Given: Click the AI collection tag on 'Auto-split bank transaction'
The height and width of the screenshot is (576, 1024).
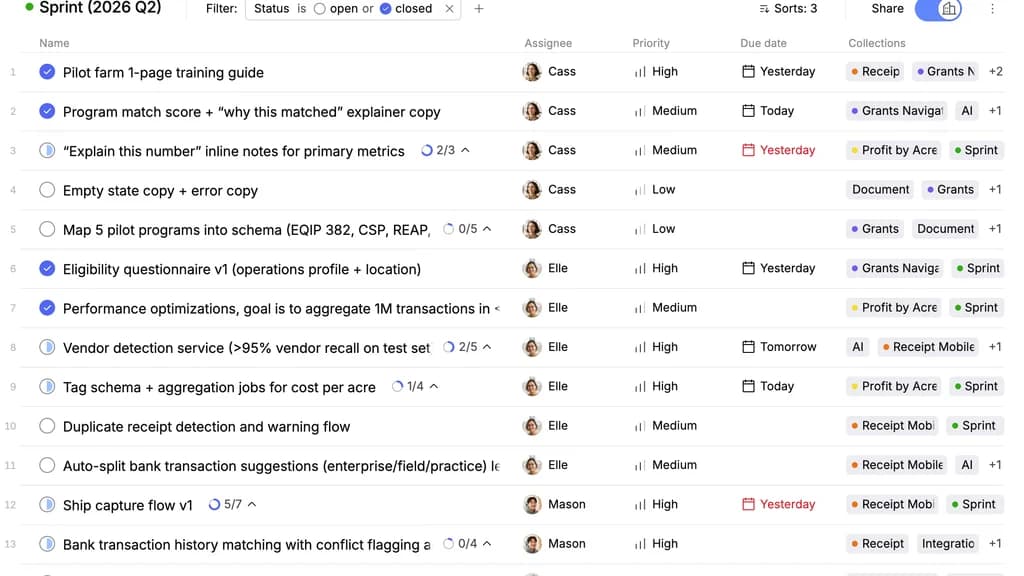Looking at the screenshot, I should pos(966,465).
